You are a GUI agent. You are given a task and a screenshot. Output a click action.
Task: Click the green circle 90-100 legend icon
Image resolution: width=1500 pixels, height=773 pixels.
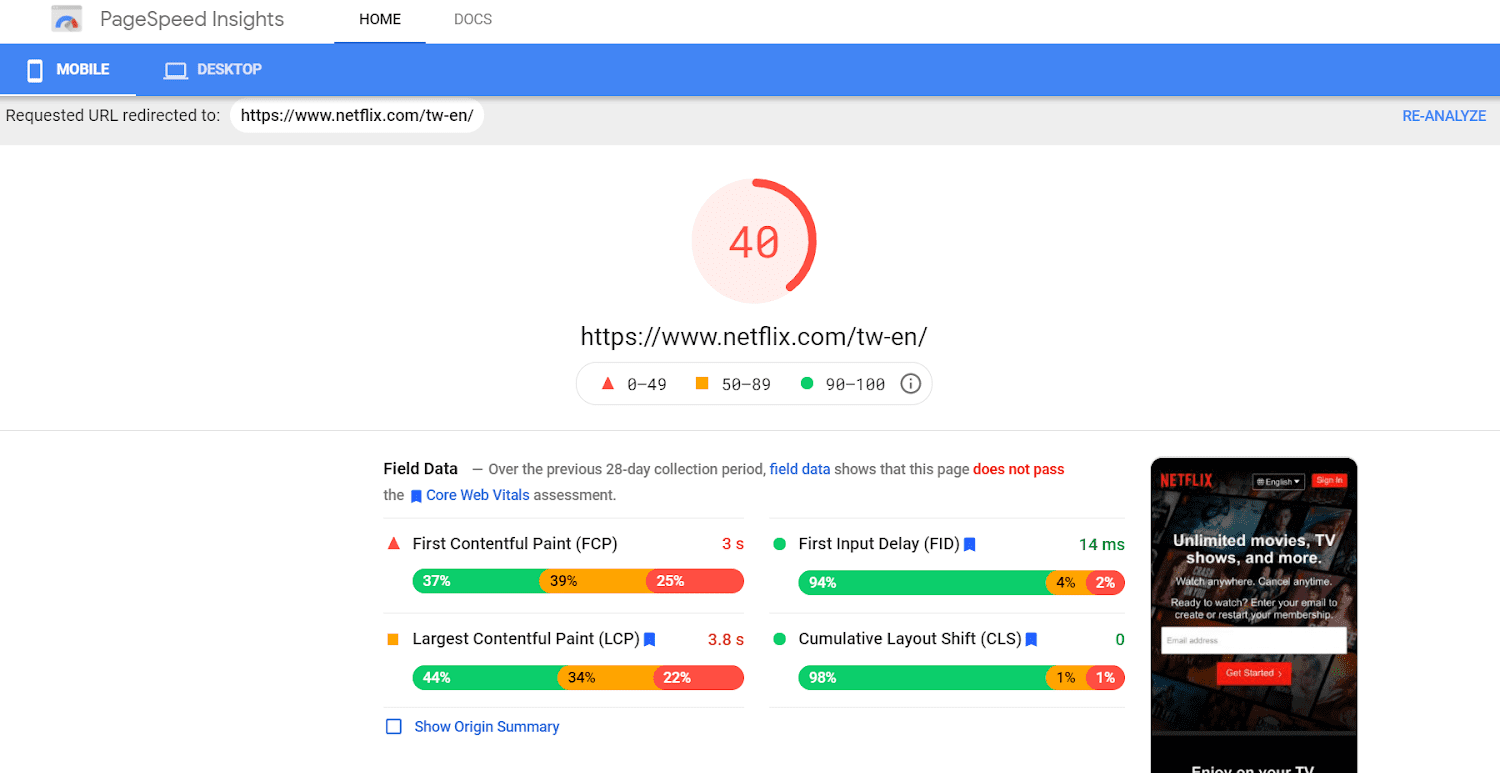[807, 383]
